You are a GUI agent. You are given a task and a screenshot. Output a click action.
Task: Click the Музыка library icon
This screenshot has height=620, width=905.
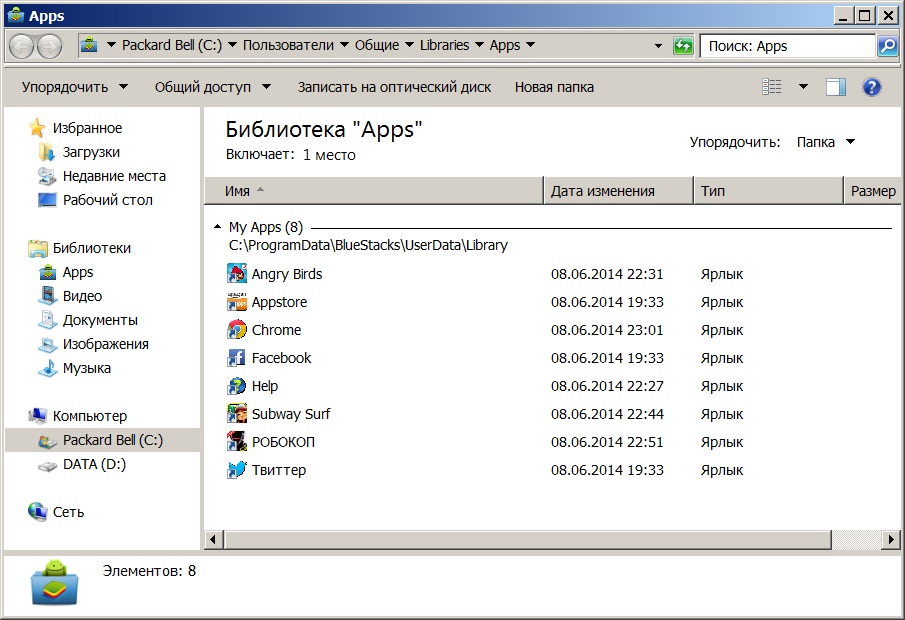coord(47,368)
